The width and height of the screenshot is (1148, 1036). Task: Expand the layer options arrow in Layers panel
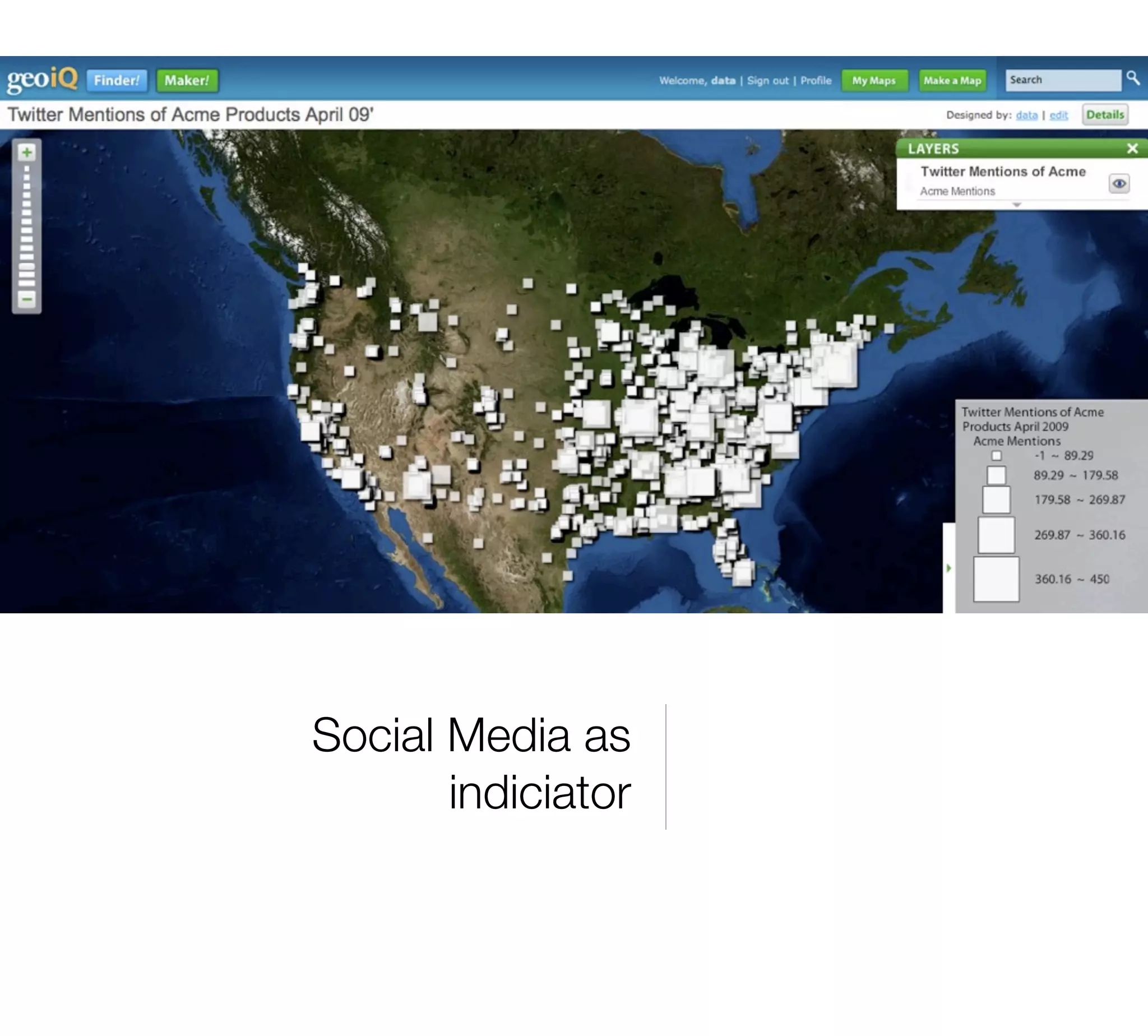[1017, 205]
